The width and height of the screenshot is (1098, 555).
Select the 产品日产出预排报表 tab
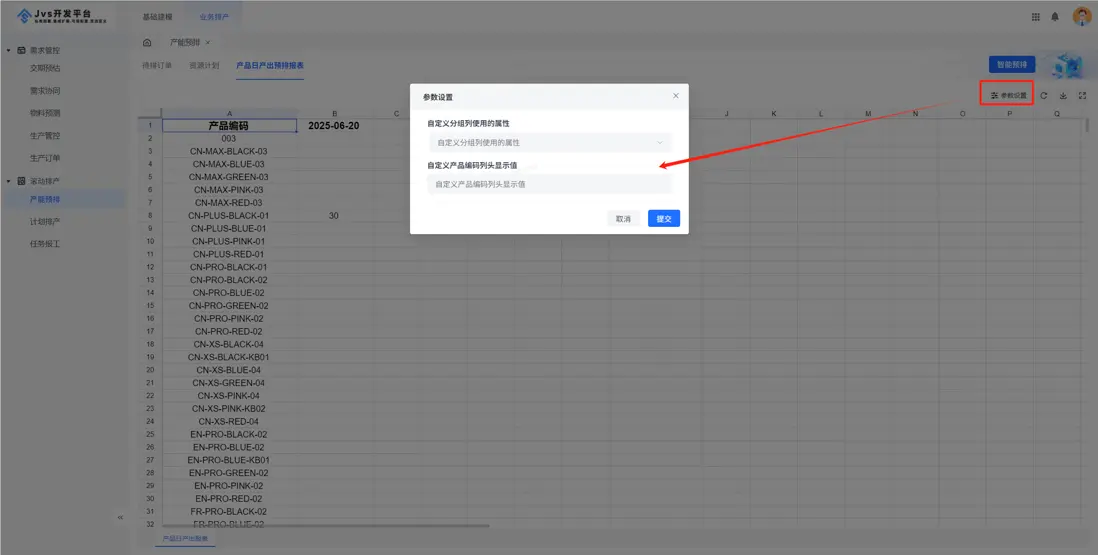(x=270, y=66)
